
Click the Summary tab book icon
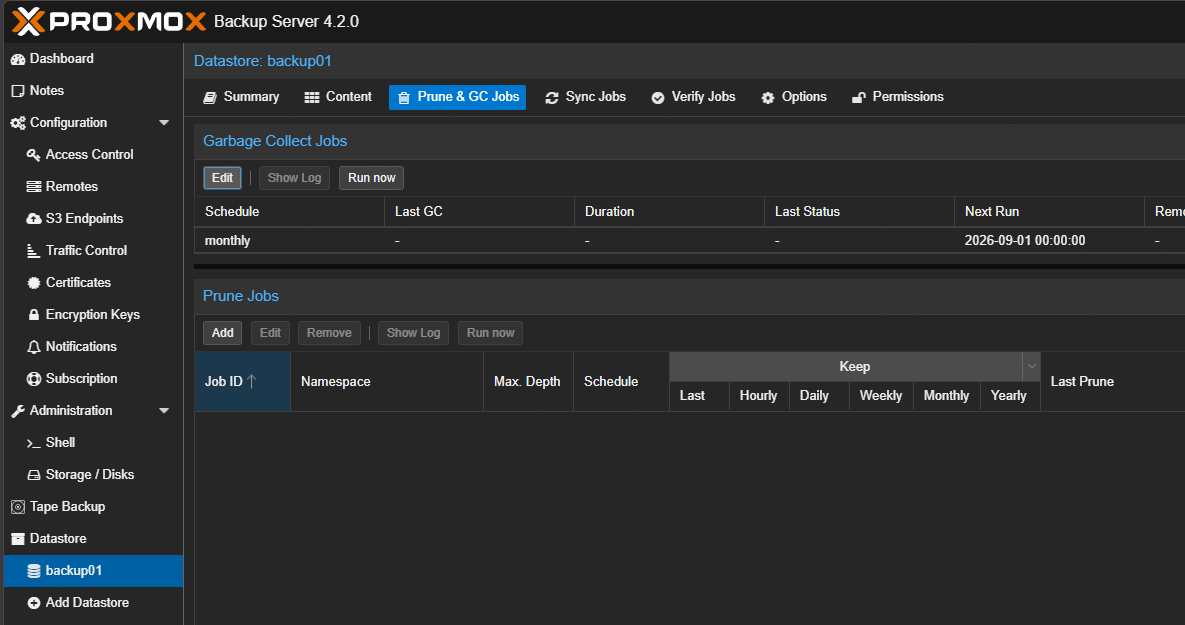point(210,97)
